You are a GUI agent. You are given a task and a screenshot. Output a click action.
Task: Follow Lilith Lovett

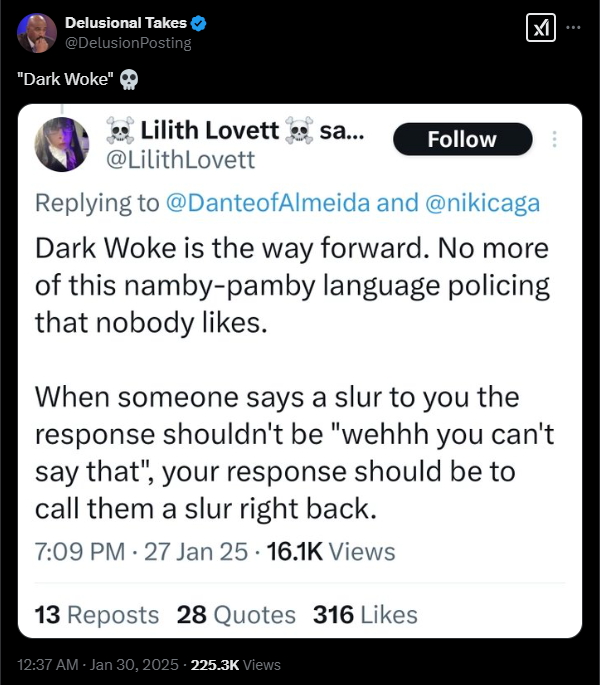click(462, 140)
